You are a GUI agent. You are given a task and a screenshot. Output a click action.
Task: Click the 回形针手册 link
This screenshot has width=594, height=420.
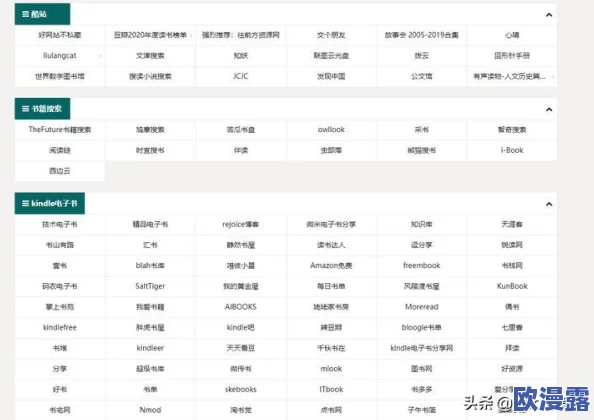click(x=512, y=56)
